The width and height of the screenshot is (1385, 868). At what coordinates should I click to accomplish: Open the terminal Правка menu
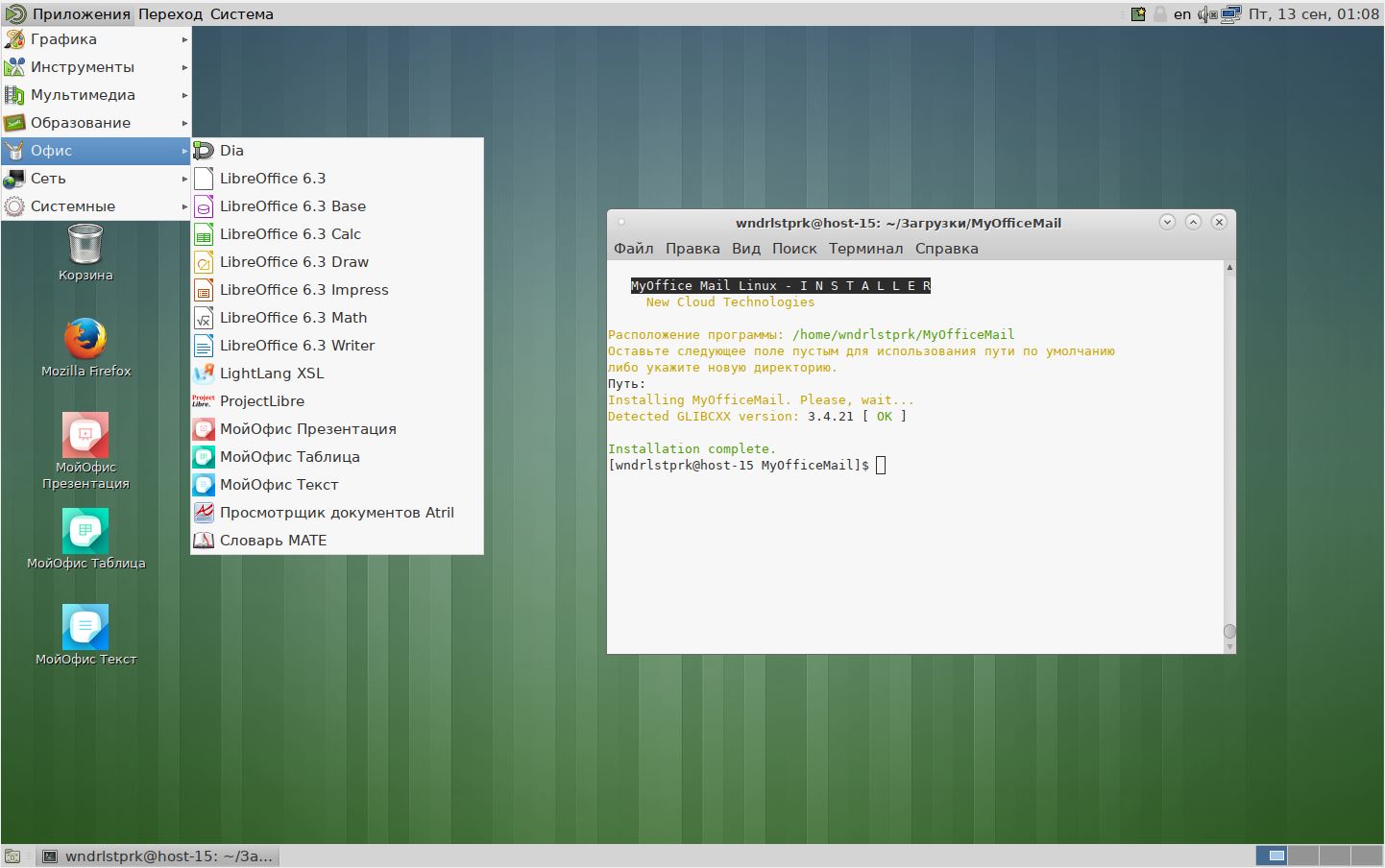click(692, 249)
